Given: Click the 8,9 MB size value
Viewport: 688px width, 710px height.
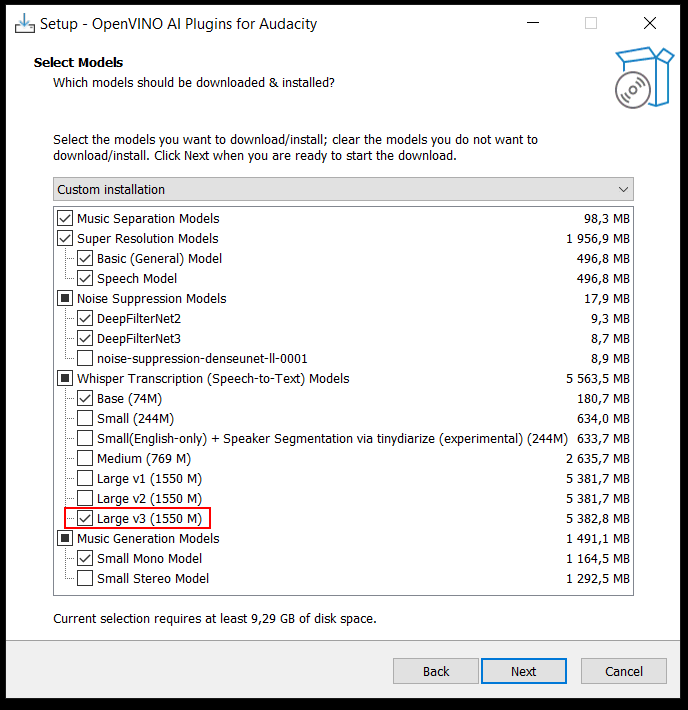Looking at the screenshot, I should (610, 359).
